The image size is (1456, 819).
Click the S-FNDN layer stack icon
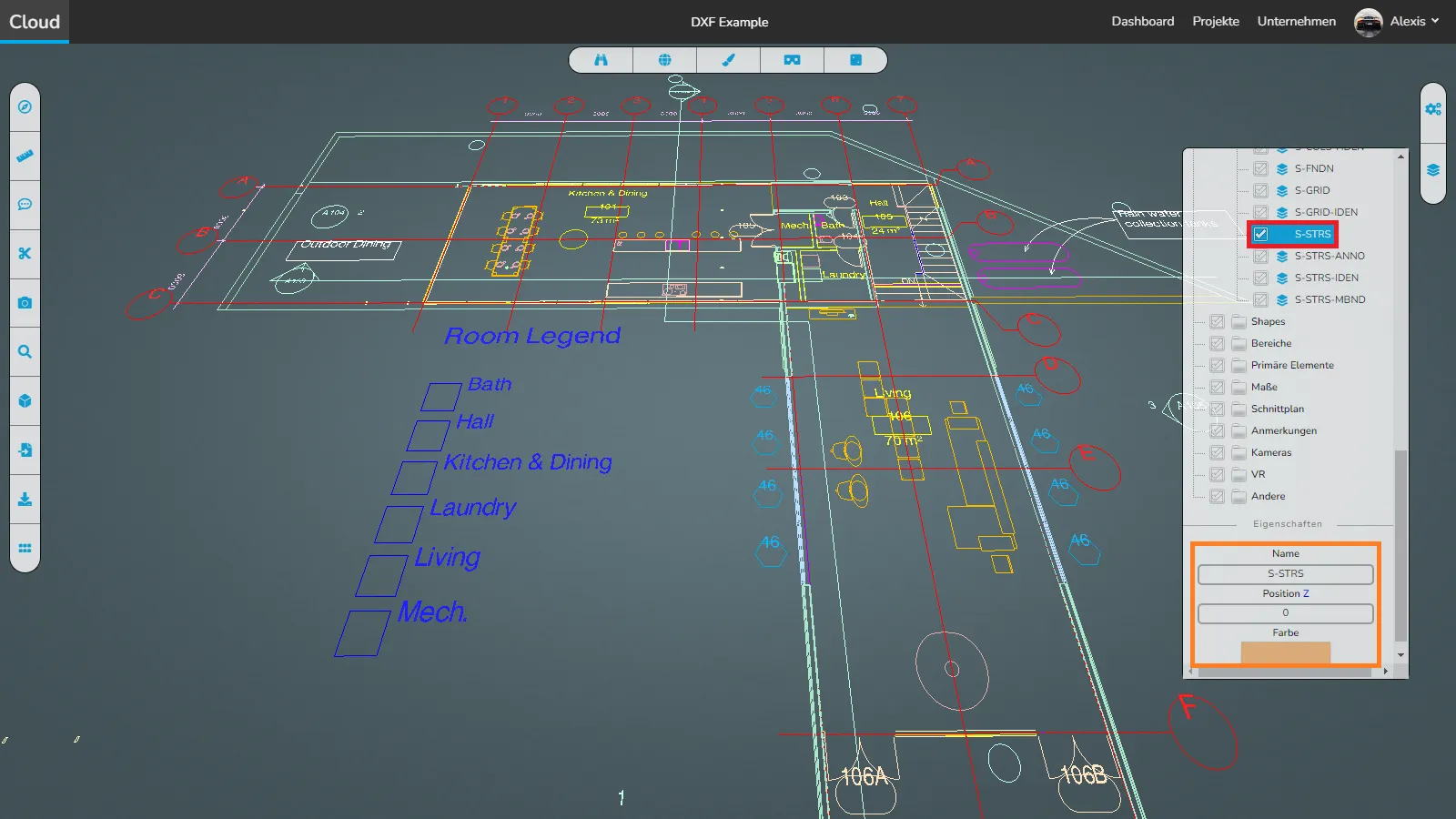pos(1282,168)
